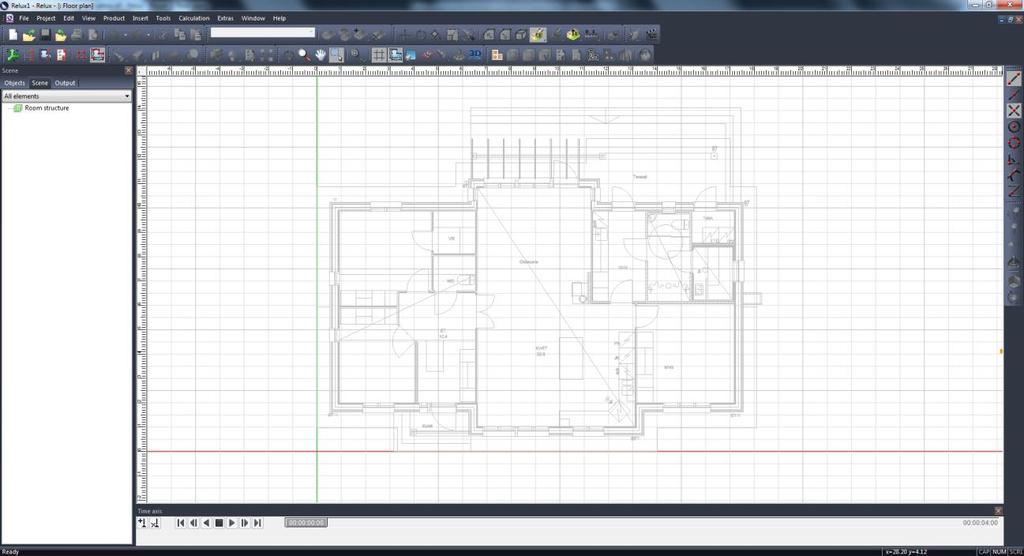Play time axis in reverse

(x=206, y=523)
